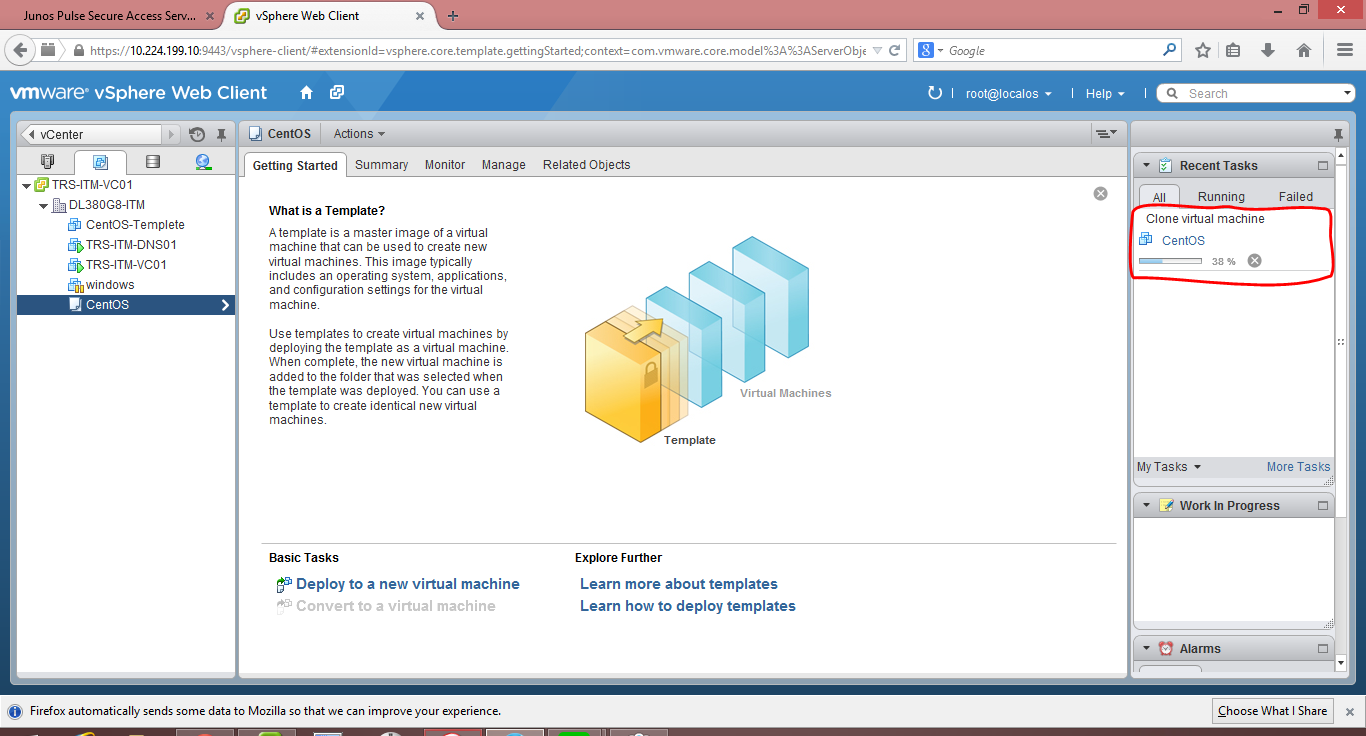The image size is (1366, 736).
Task: Open the actions list icon above Recent Tasks
Action: [1106, 133]
